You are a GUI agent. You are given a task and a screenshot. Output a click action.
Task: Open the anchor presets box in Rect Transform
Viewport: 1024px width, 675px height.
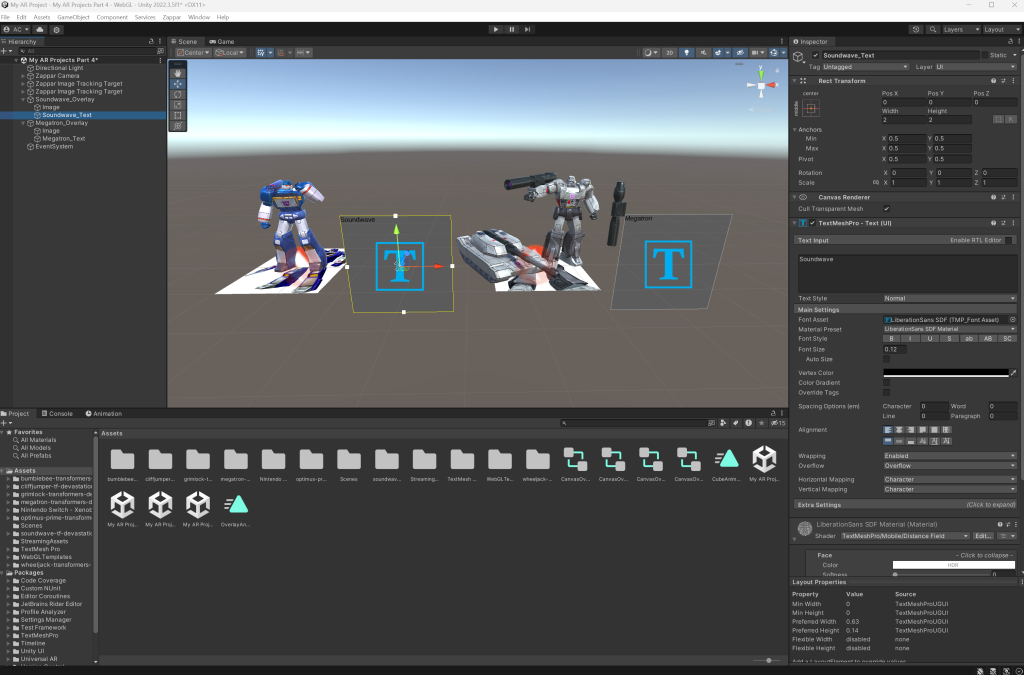click(x=811, y=108)
